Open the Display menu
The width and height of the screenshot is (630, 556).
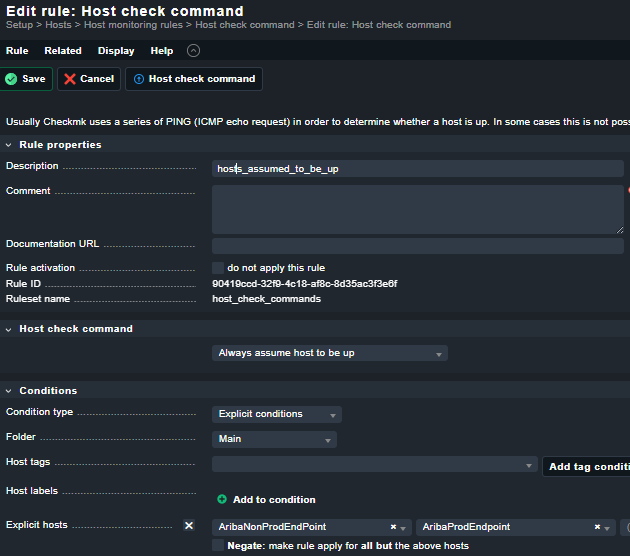click(x=116, y=51)
